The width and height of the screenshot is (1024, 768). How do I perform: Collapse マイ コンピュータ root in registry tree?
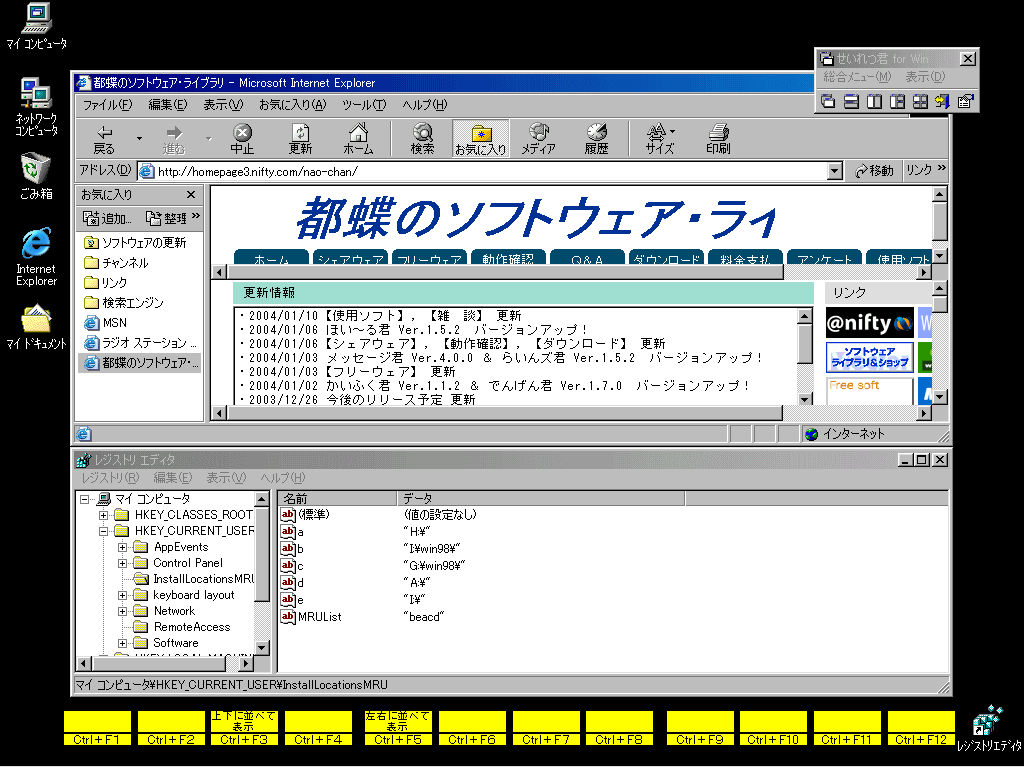point(84,499)
